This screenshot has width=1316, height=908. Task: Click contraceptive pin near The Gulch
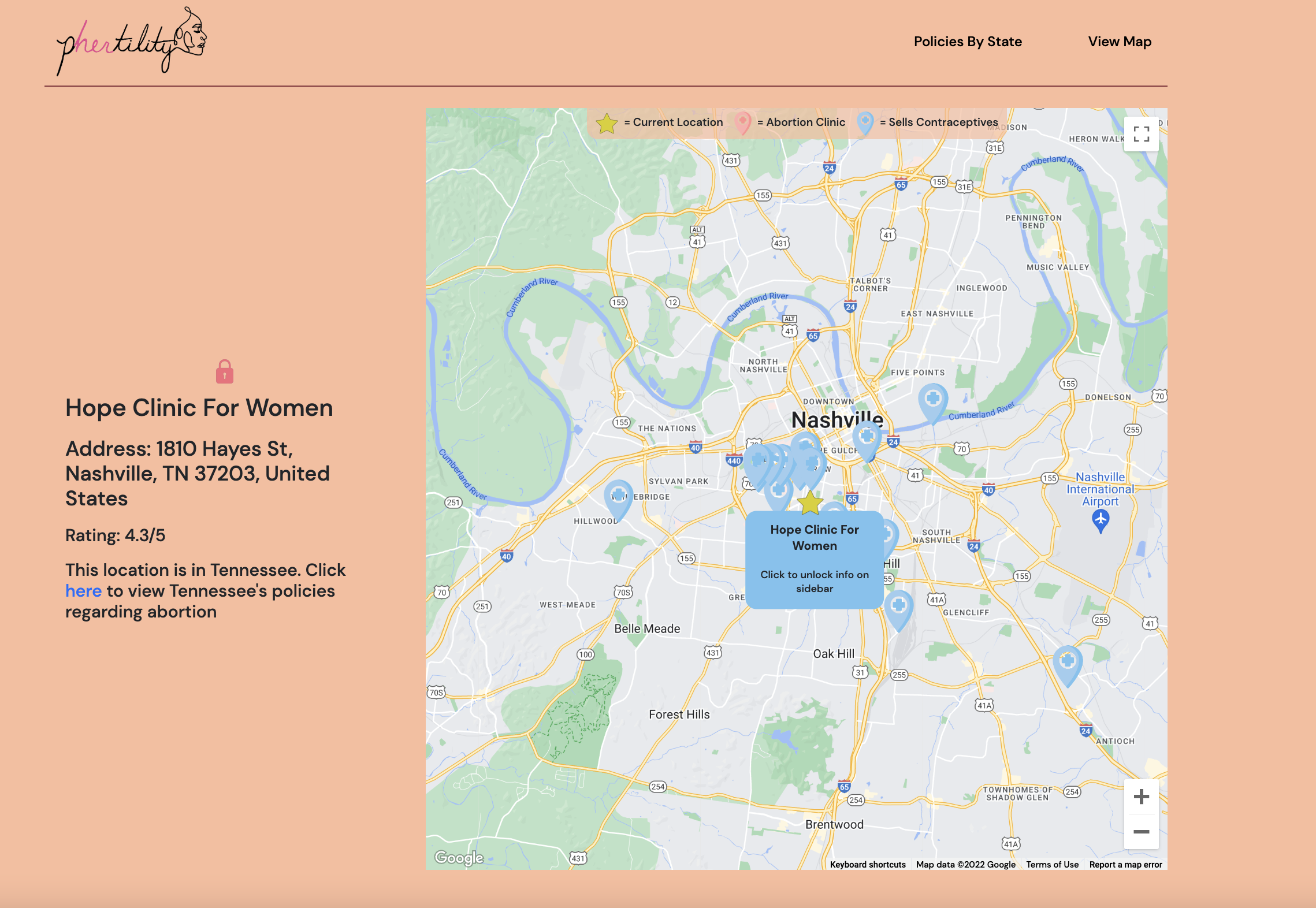point(867,438)
